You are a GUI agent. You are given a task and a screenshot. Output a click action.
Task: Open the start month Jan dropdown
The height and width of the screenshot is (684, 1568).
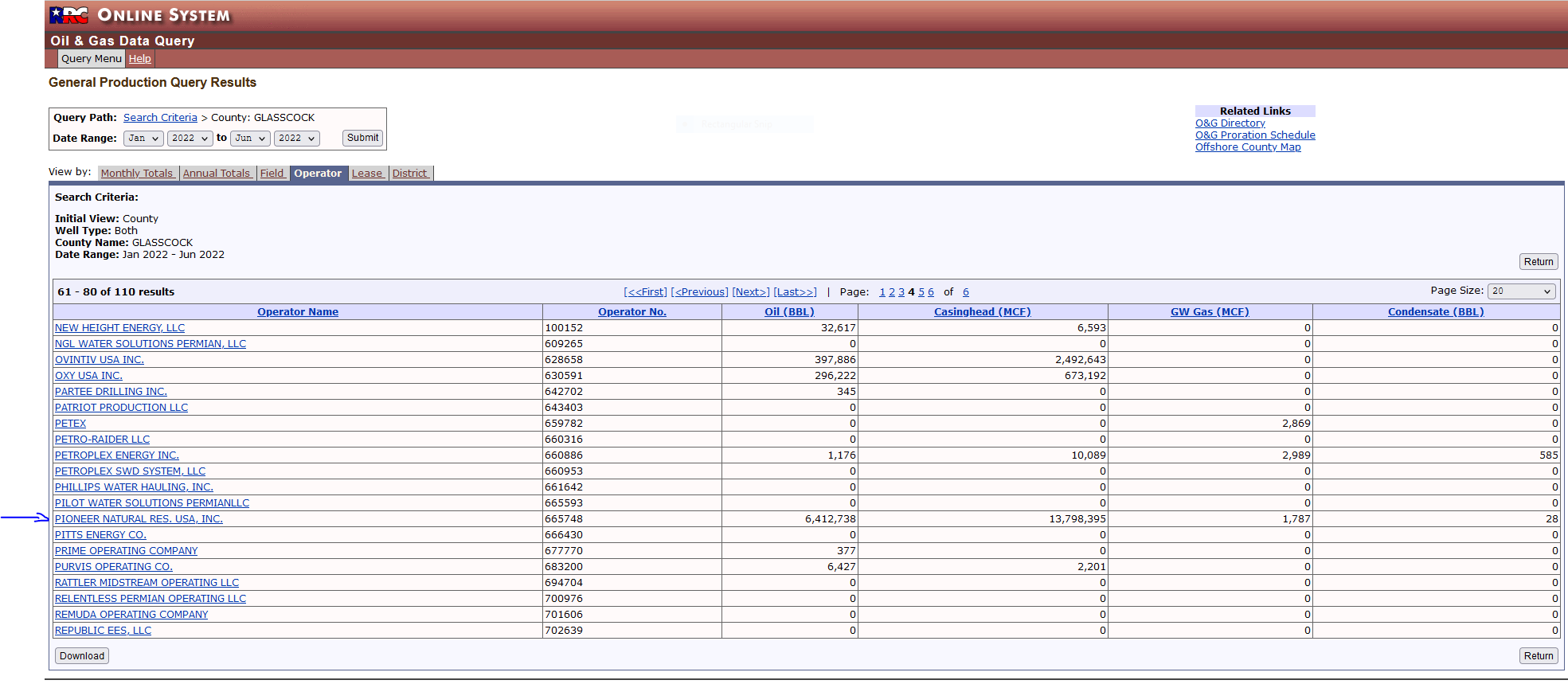pyautogui.click(x=144, y=139)
